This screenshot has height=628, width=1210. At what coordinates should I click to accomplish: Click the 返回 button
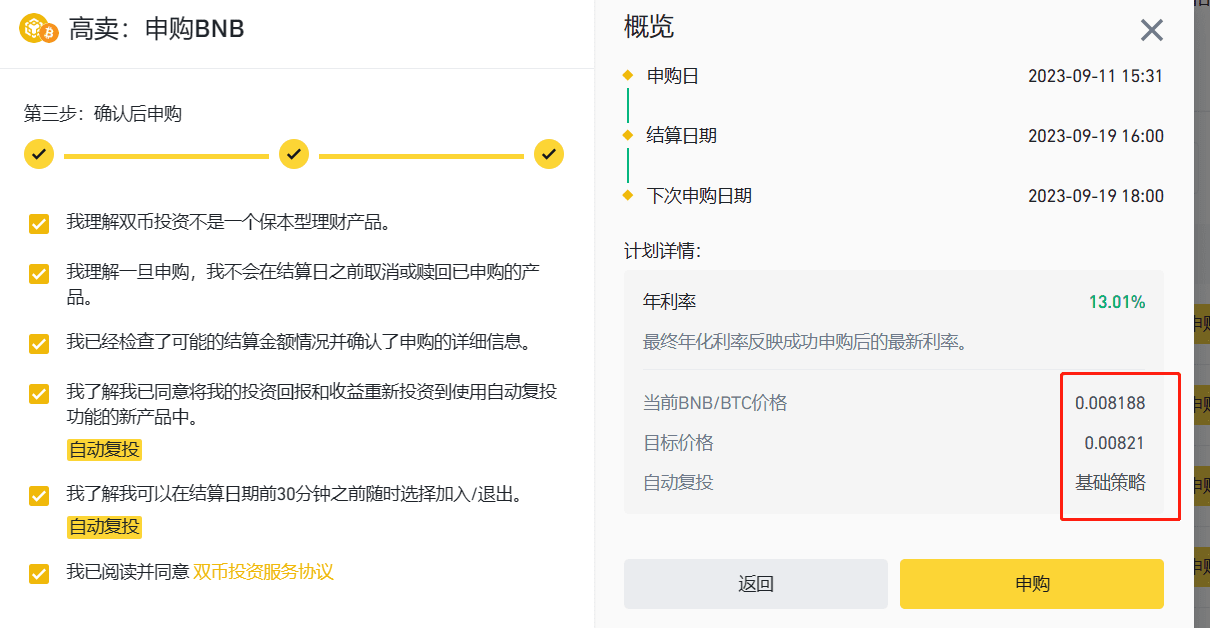[x=756, y=584]
